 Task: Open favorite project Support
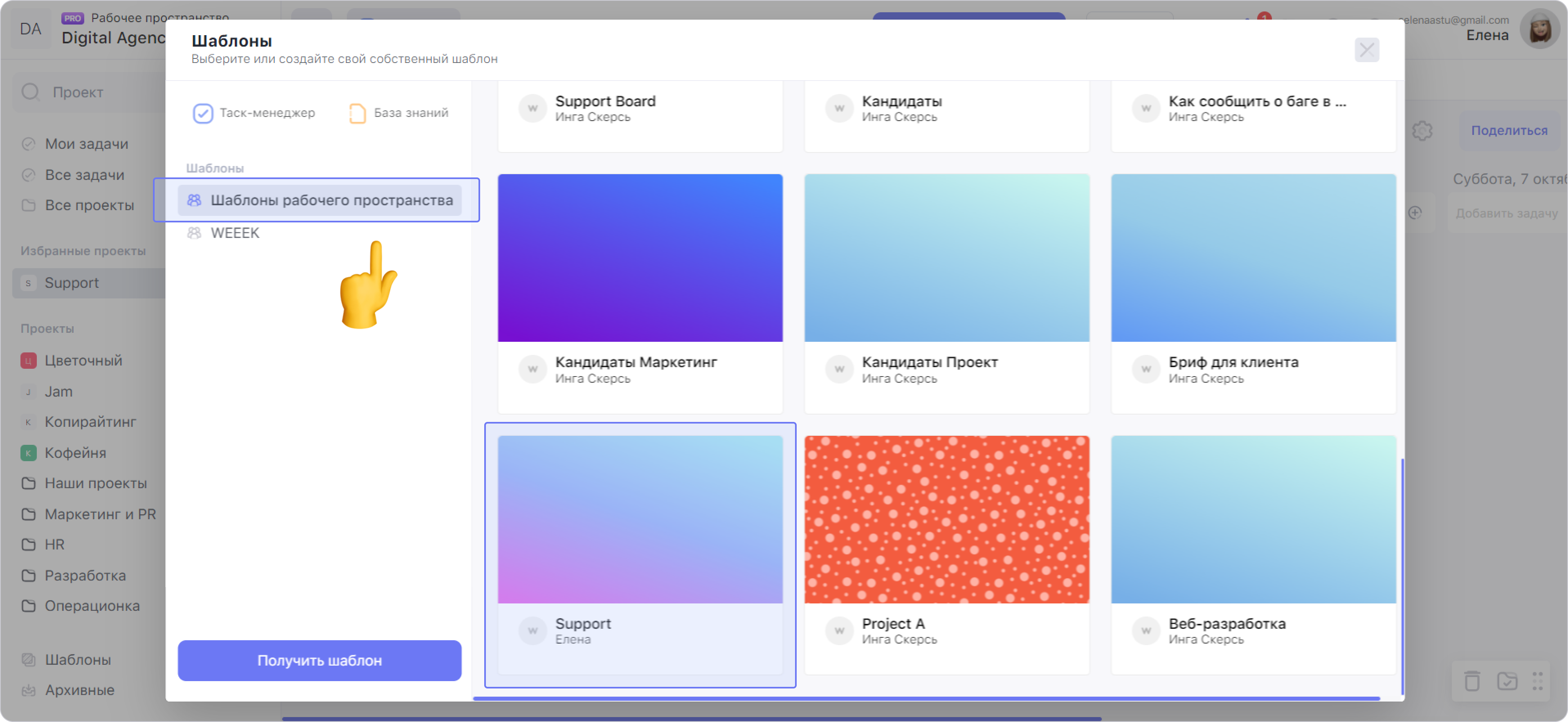pos(89,283)
